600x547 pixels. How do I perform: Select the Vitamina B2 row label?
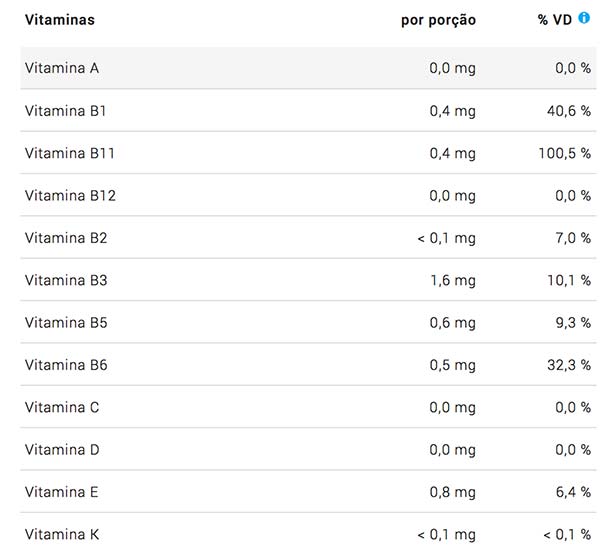[x=66, y=238]
